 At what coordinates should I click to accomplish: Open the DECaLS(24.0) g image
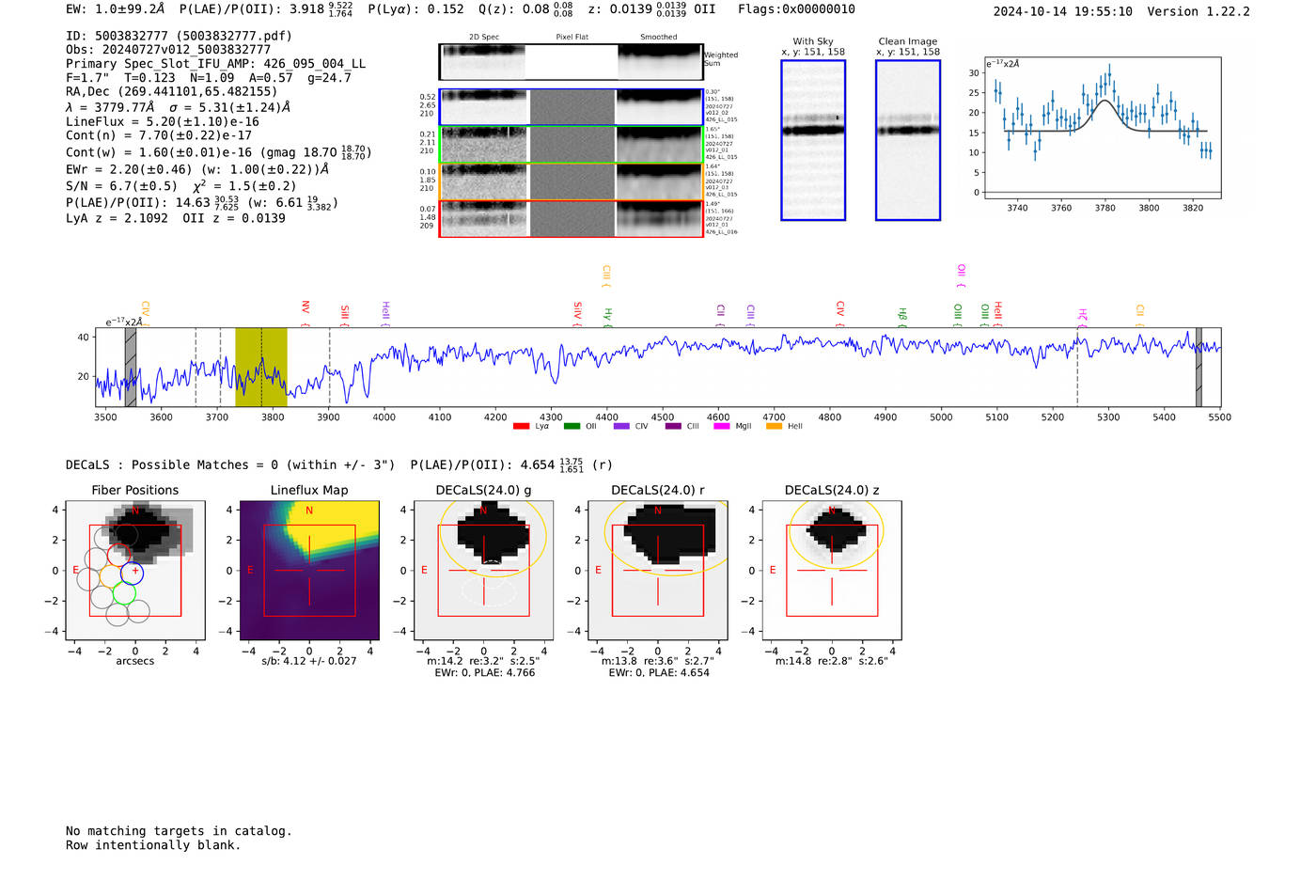coord(484,571)
